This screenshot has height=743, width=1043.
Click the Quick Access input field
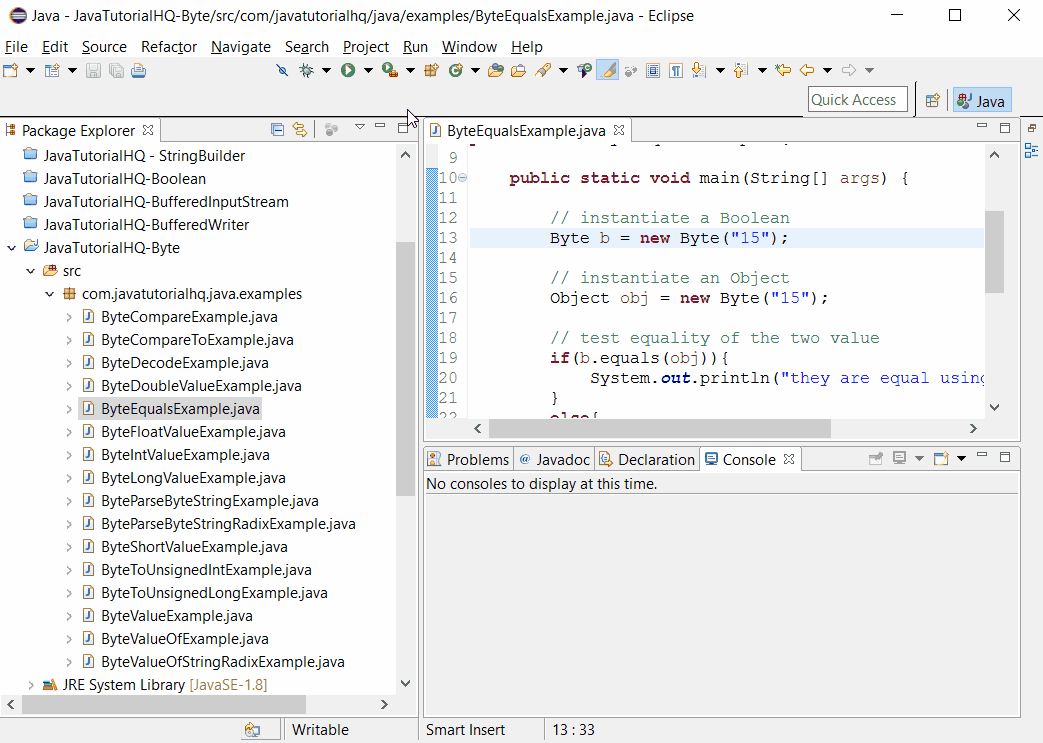click(x=858, y=100)
